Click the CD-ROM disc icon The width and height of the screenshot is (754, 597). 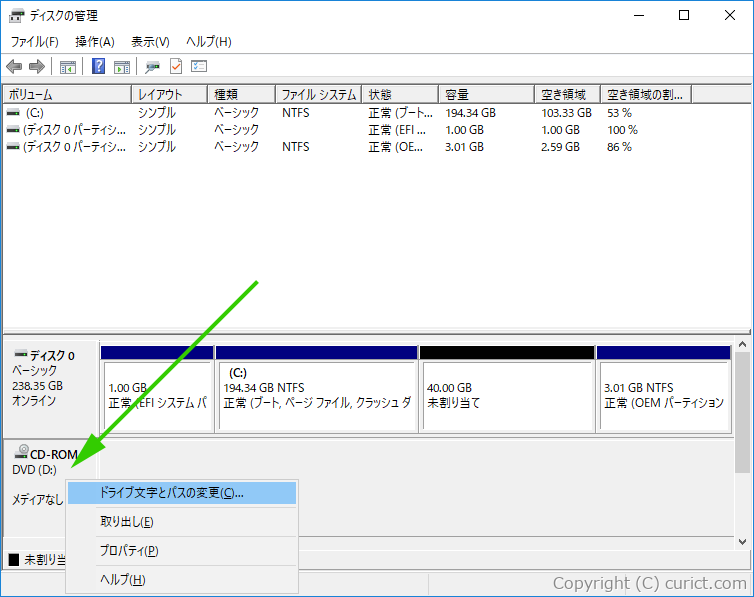click(x=22, y=452)
